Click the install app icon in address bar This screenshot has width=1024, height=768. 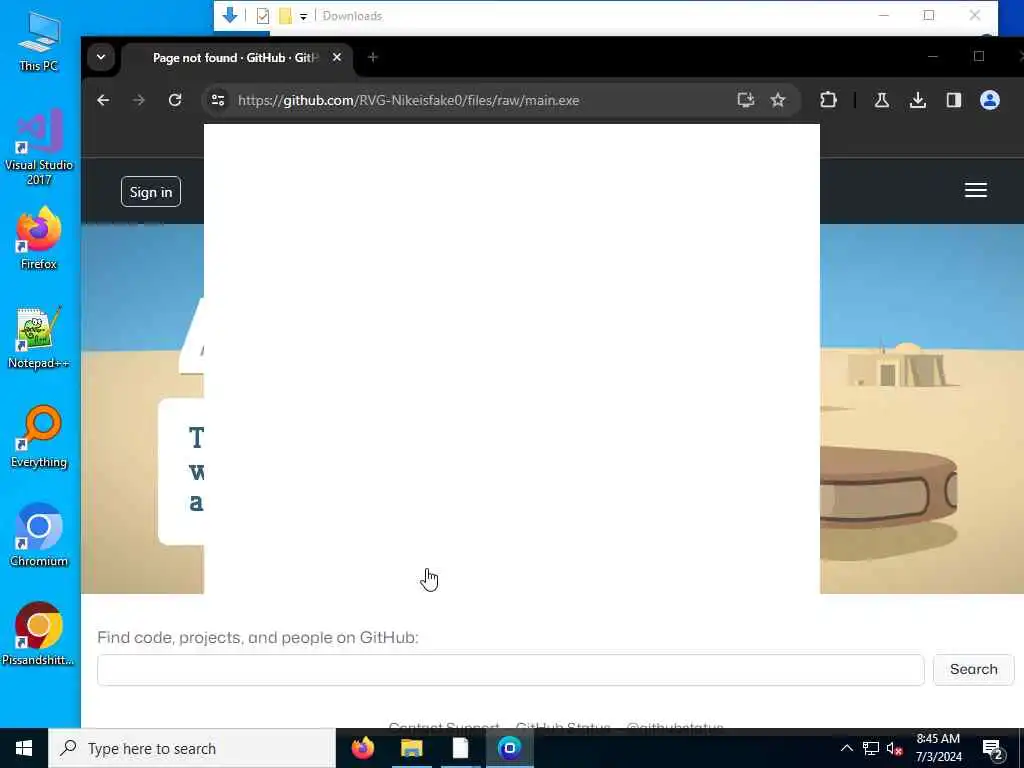(745, 100)
